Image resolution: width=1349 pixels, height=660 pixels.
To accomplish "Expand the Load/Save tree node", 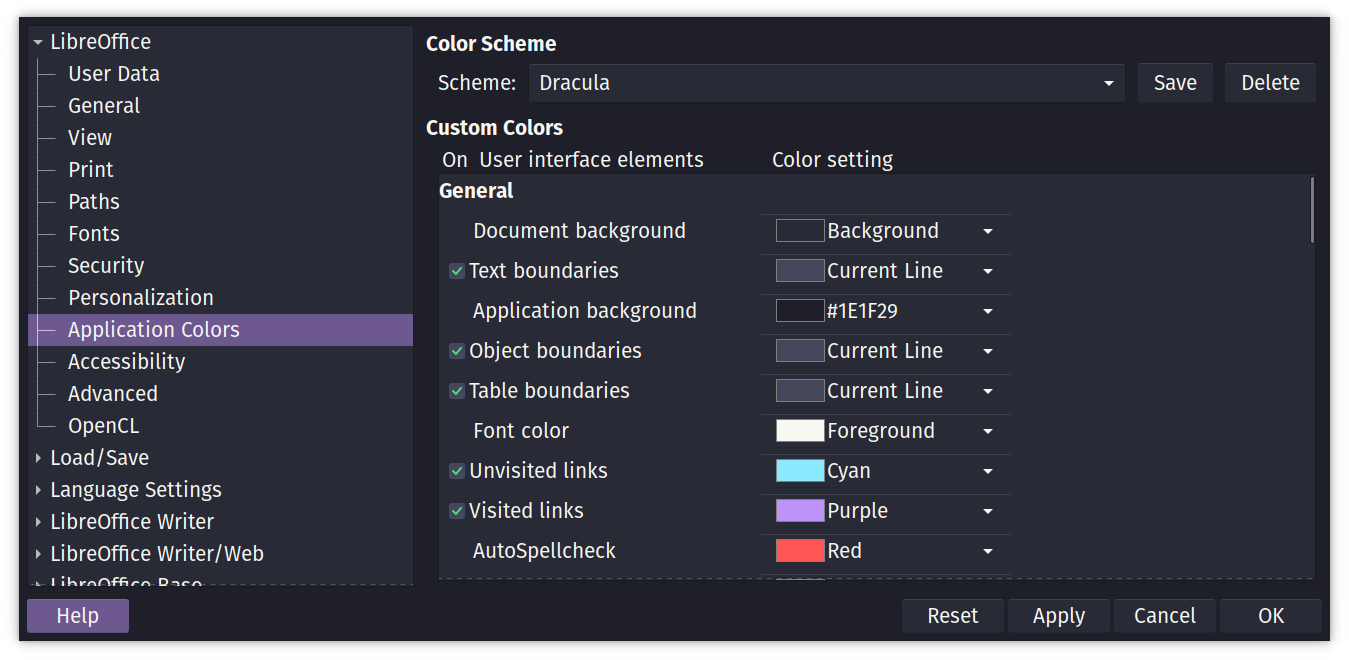I will click(x=38, y=458).
